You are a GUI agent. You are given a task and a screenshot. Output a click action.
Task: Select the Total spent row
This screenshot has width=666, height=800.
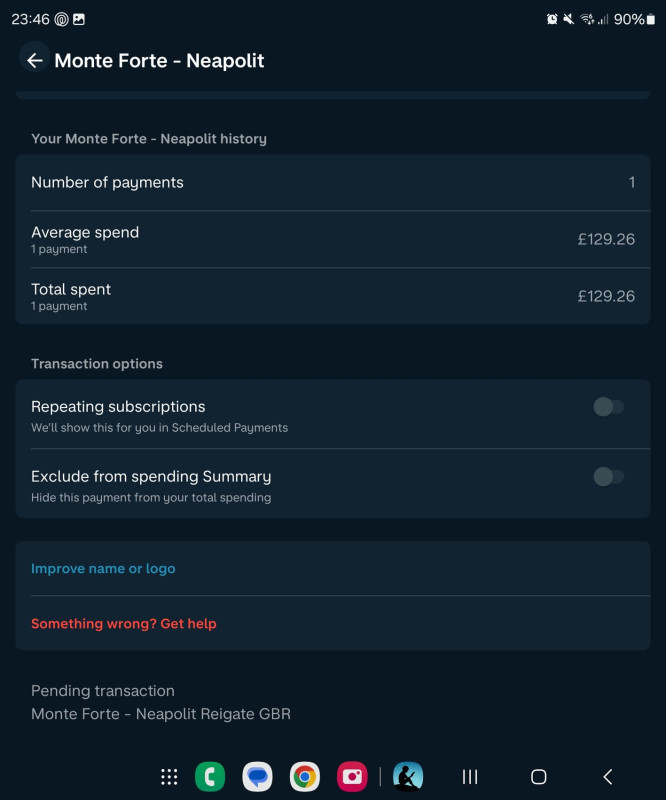(x=333, y=296)
